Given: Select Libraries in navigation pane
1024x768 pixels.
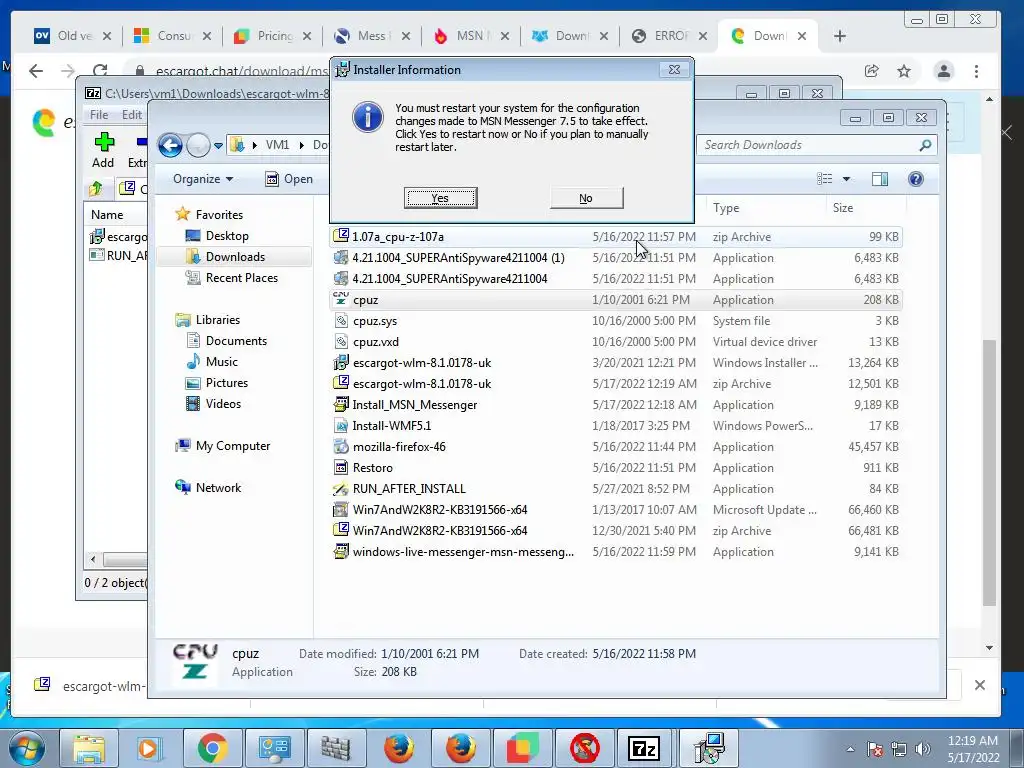Looking at the screenshot, I should [x=217, y=319].
